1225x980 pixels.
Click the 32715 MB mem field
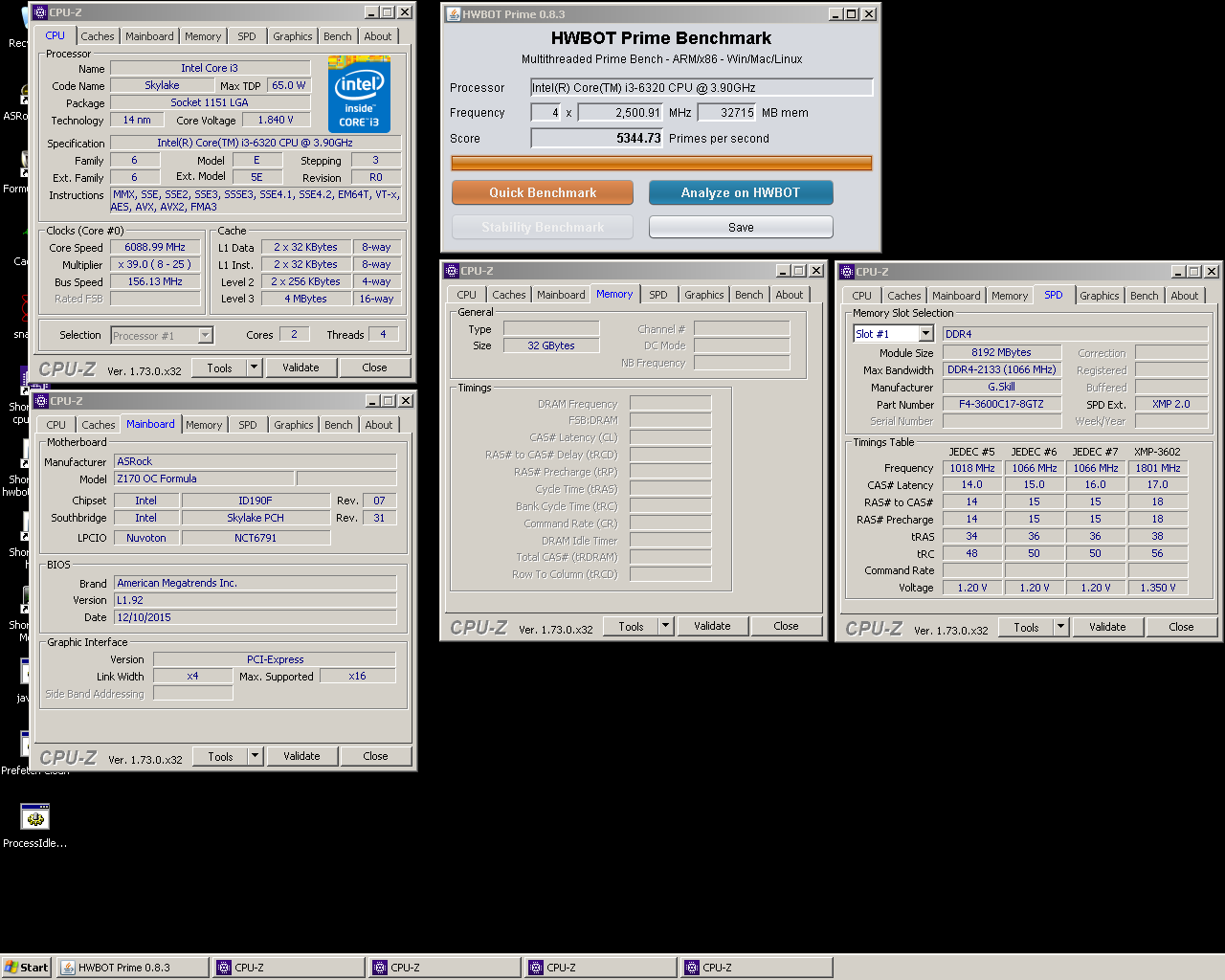pyautogui.click(x=727, y=112)
